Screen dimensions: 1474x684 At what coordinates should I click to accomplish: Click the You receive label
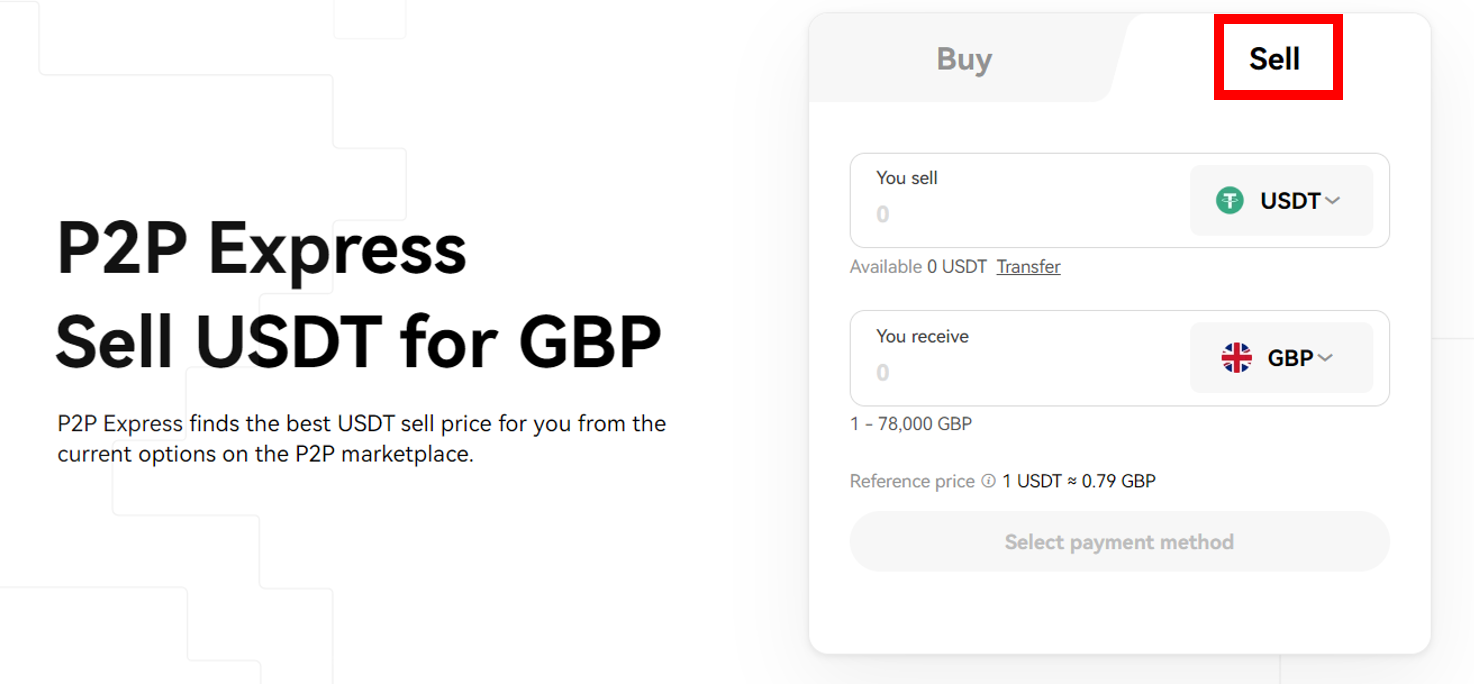pos(923,336)
